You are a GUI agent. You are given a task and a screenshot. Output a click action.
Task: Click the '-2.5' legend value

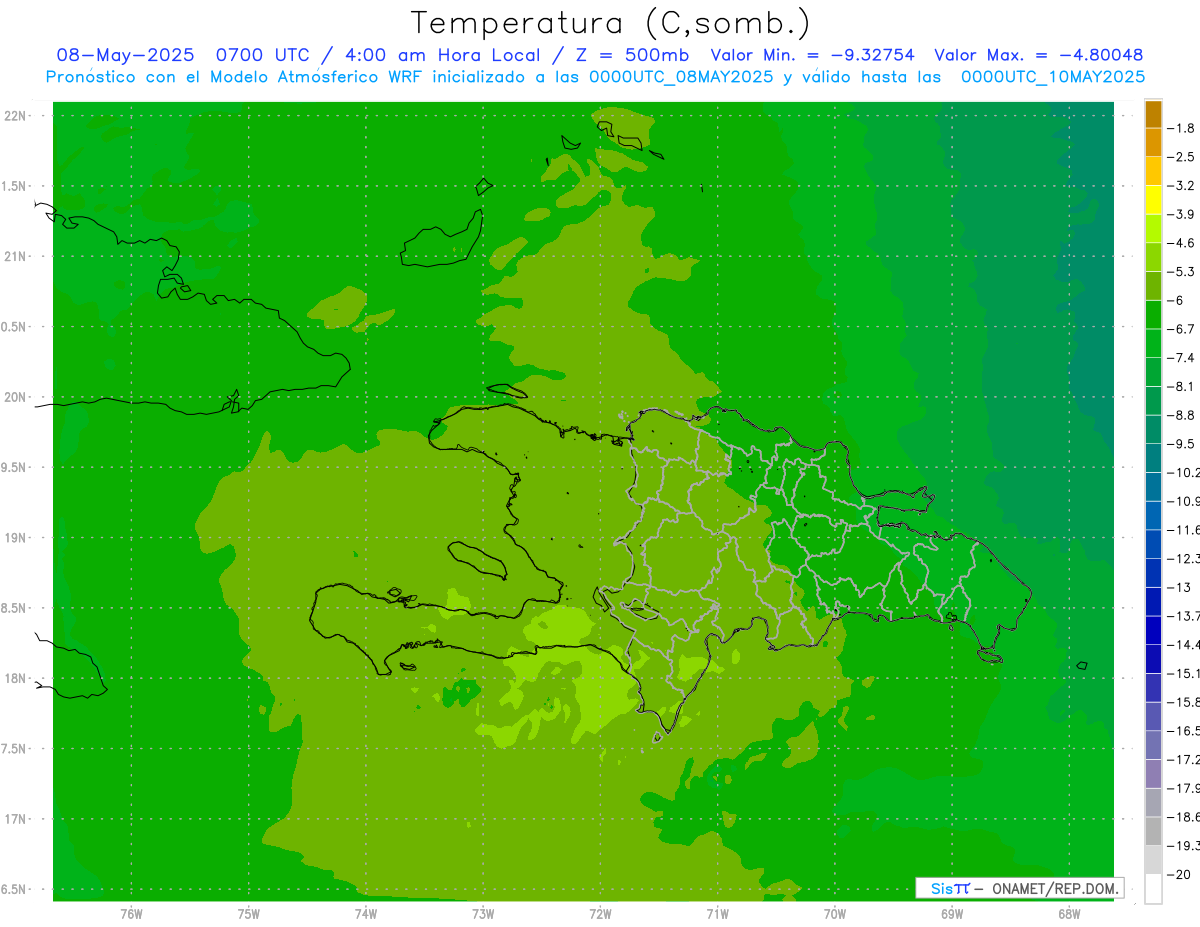click(1183, 157)
